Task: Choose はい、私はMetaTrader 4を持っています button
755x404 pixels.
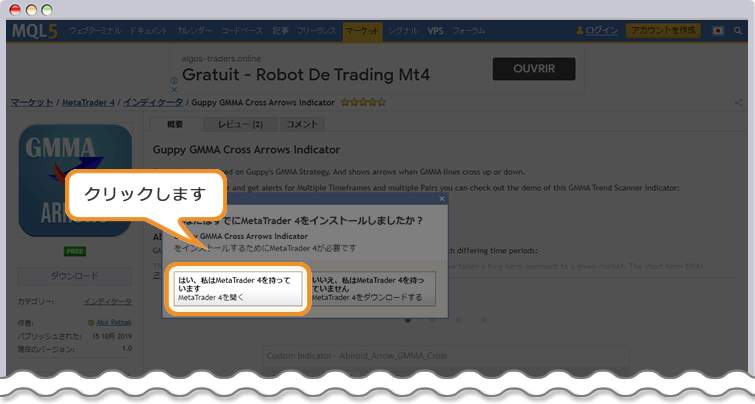Action: coord(238,289)
